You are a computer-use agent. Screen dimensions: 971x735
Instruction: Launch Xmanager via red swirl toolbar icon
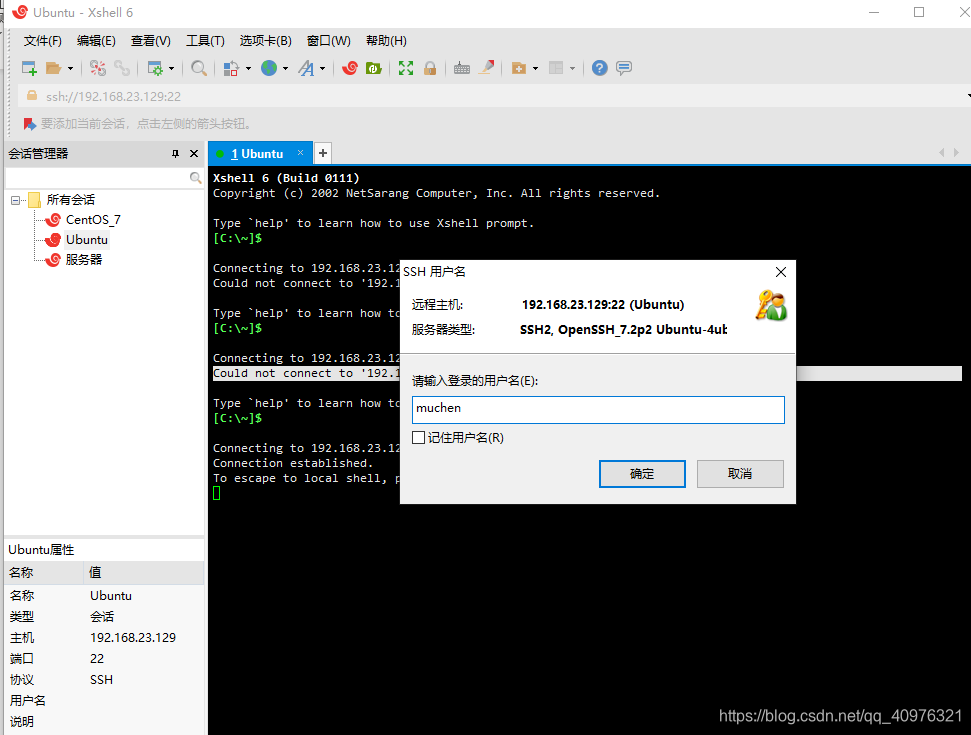pyautogui.click(x=350, y=68)
